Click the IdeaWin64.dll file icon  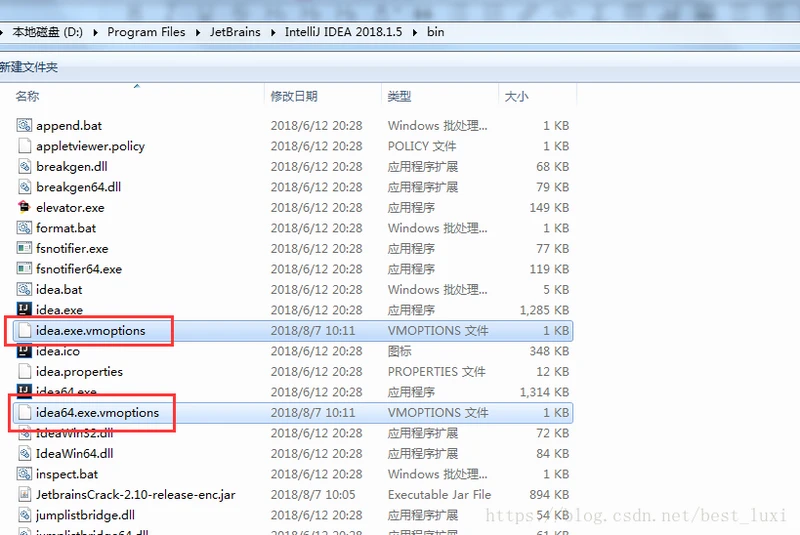coord(24,453)
